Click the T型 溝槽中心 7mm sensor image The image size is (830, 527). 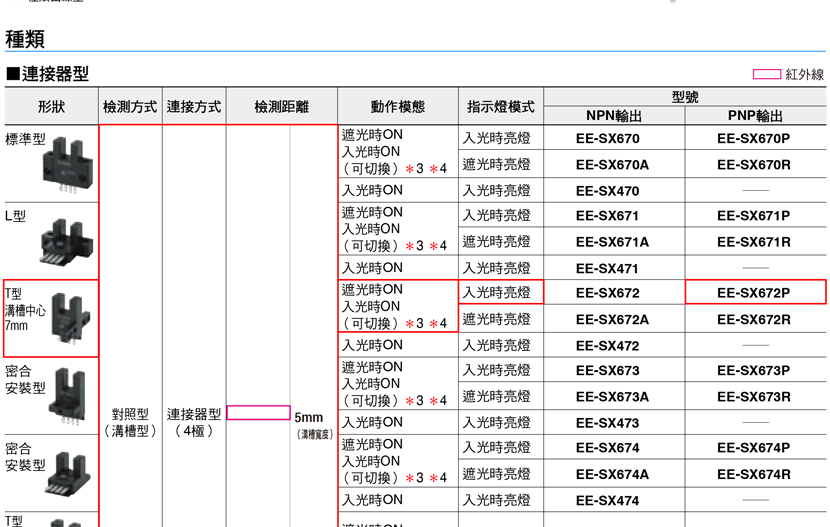pyautogui.click(x=70, y=317)
